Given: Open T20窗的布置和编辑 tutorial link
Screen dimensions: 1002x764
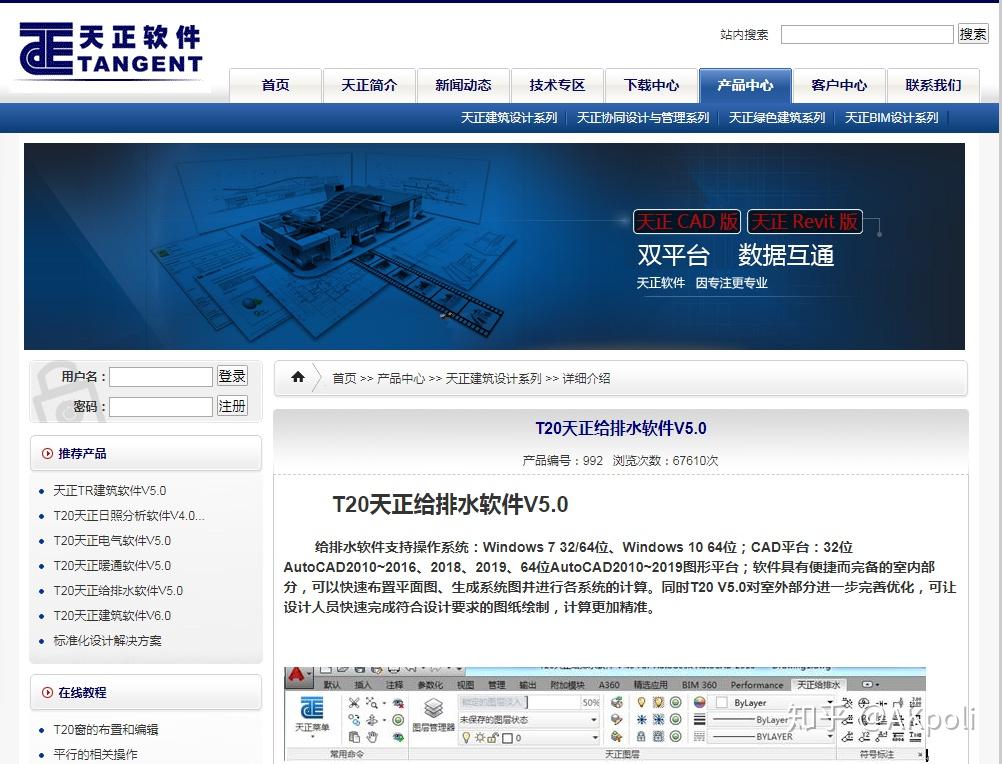Looking at the screenshot, I should coord(105,730).
